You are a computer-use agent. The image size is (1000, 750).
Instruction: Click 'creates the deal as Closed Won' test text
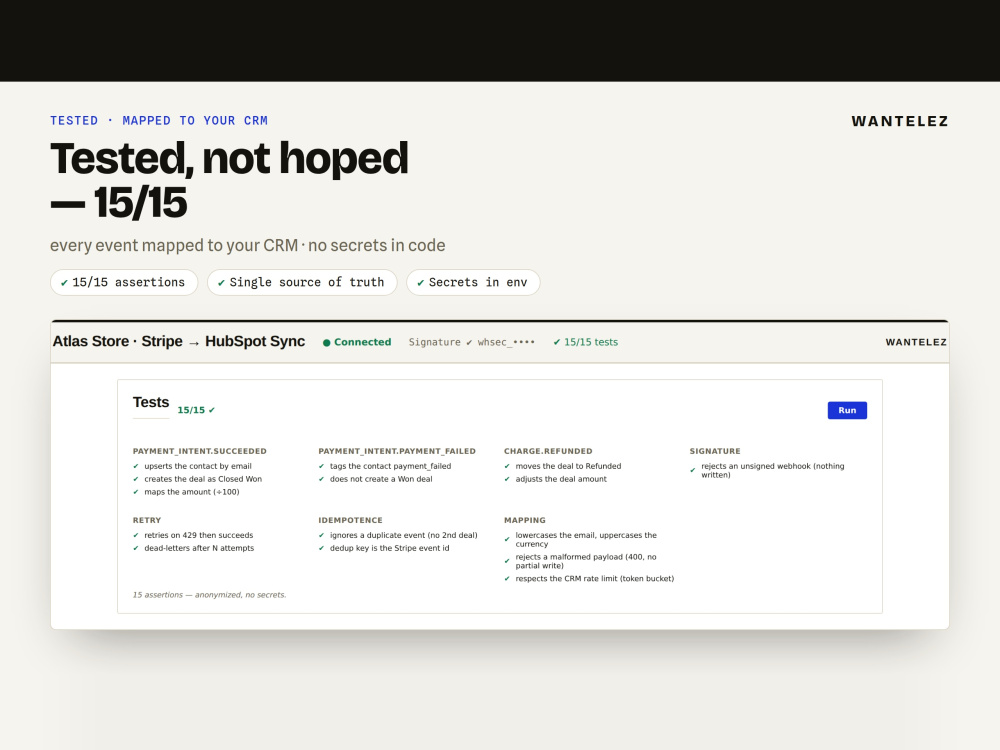point(203,479)
